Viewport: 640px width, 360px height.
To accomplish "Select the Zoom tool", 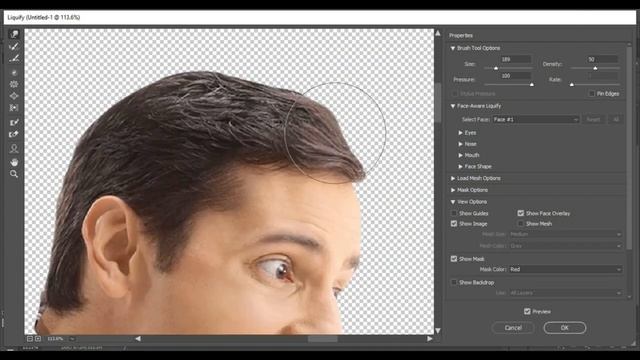I will click(14, 174).
